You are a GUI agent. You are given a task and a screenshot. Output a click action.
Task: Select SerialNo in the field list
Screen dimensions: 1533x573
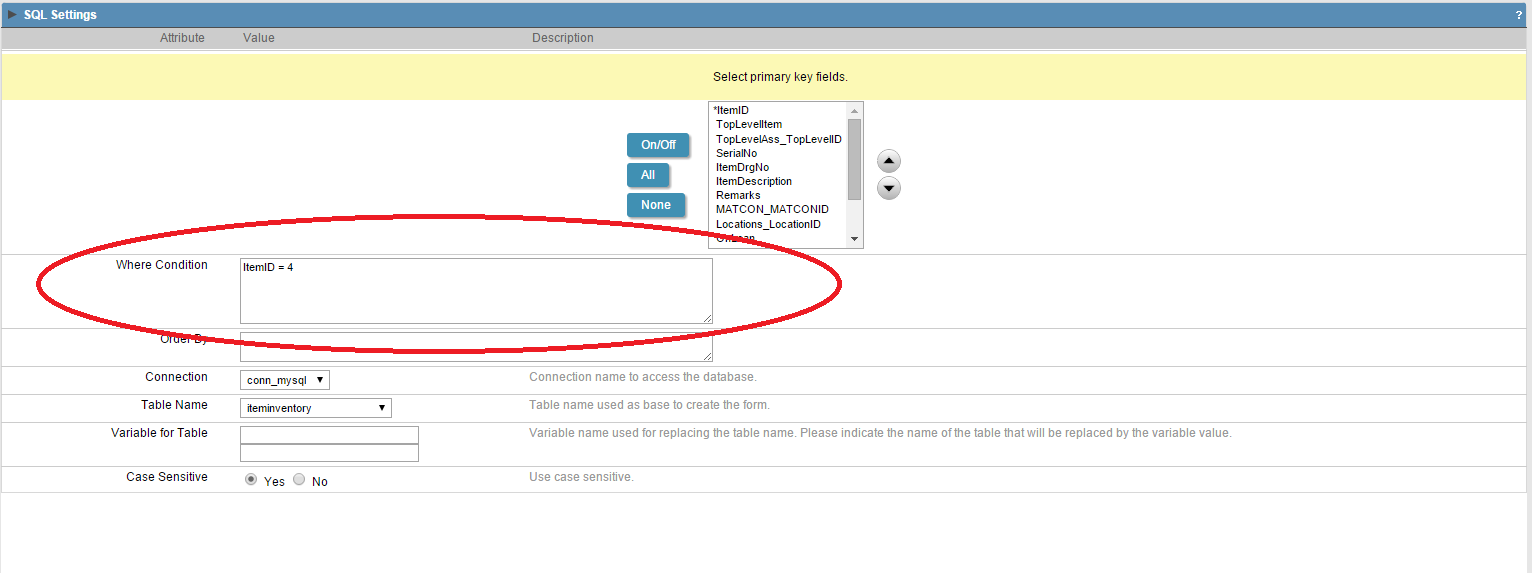(x=736, y=153)
